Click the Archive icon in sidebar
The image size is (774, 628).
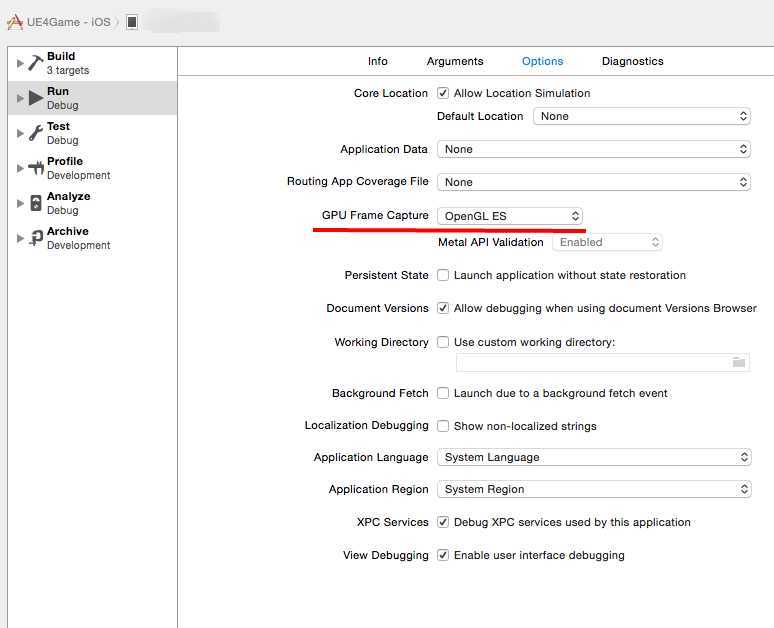click(x=36, y=238)
